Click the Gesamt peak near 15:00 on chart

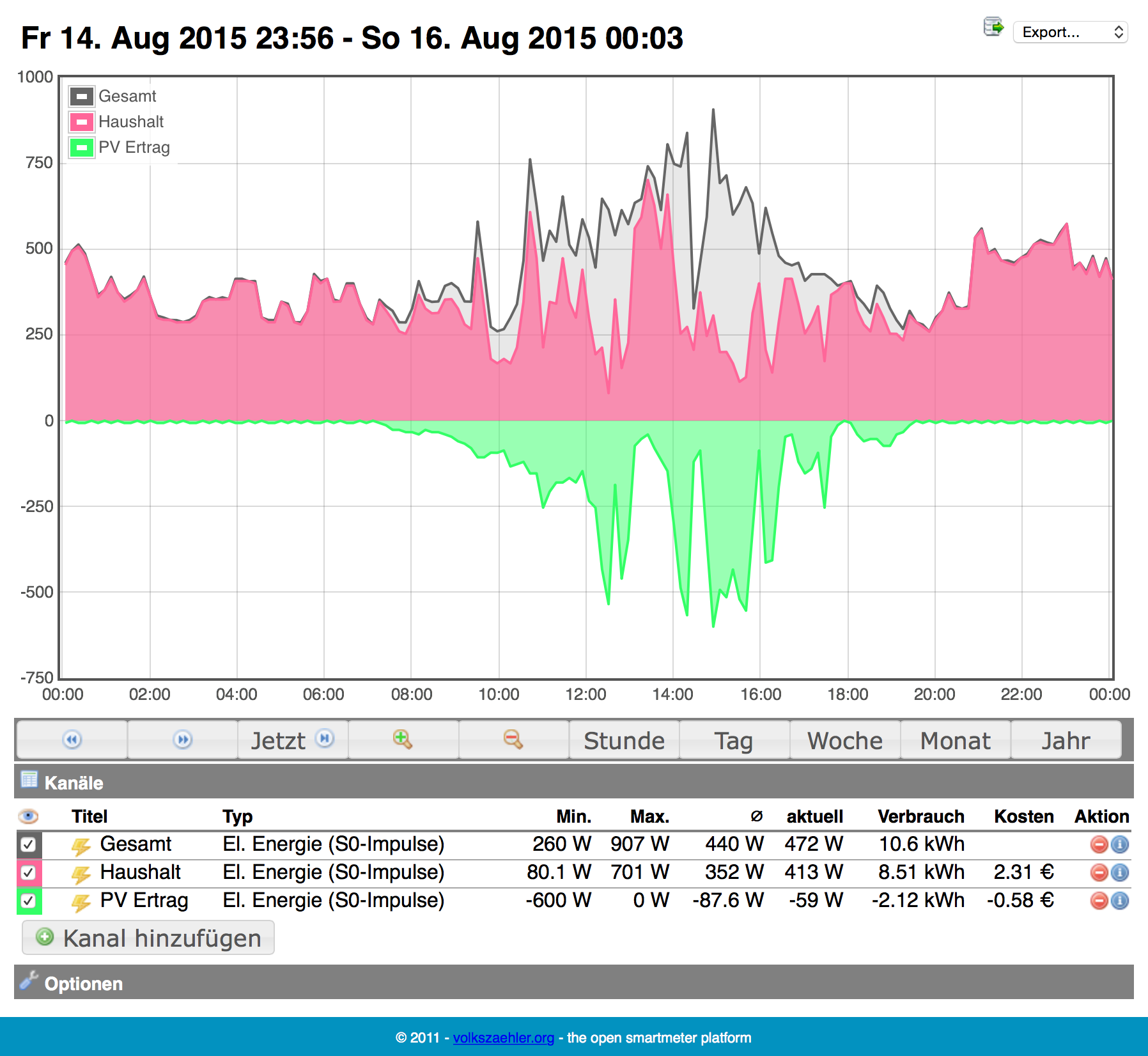(713, 111)
